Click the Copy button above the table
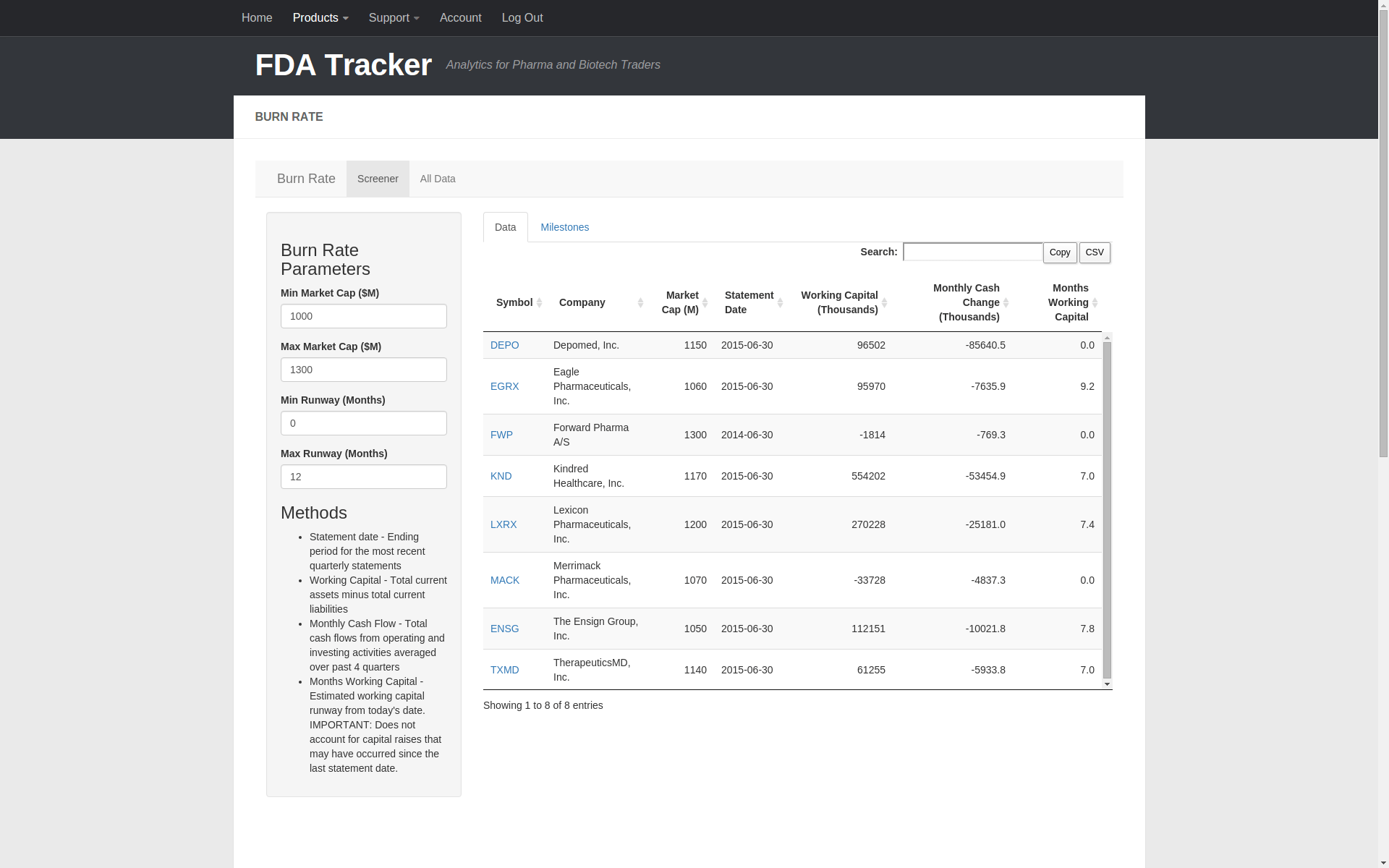The width and height of the screenshot is (1389, 868). 1059,252
